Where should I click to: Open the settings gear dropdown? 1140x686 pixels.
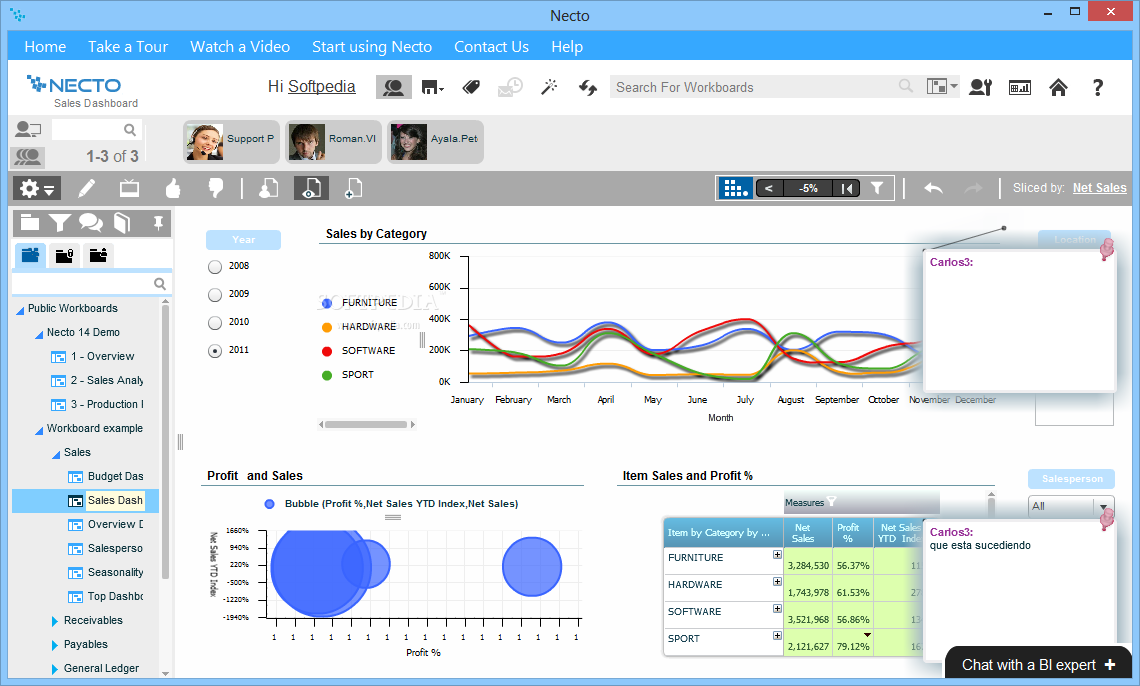point(36,189)
